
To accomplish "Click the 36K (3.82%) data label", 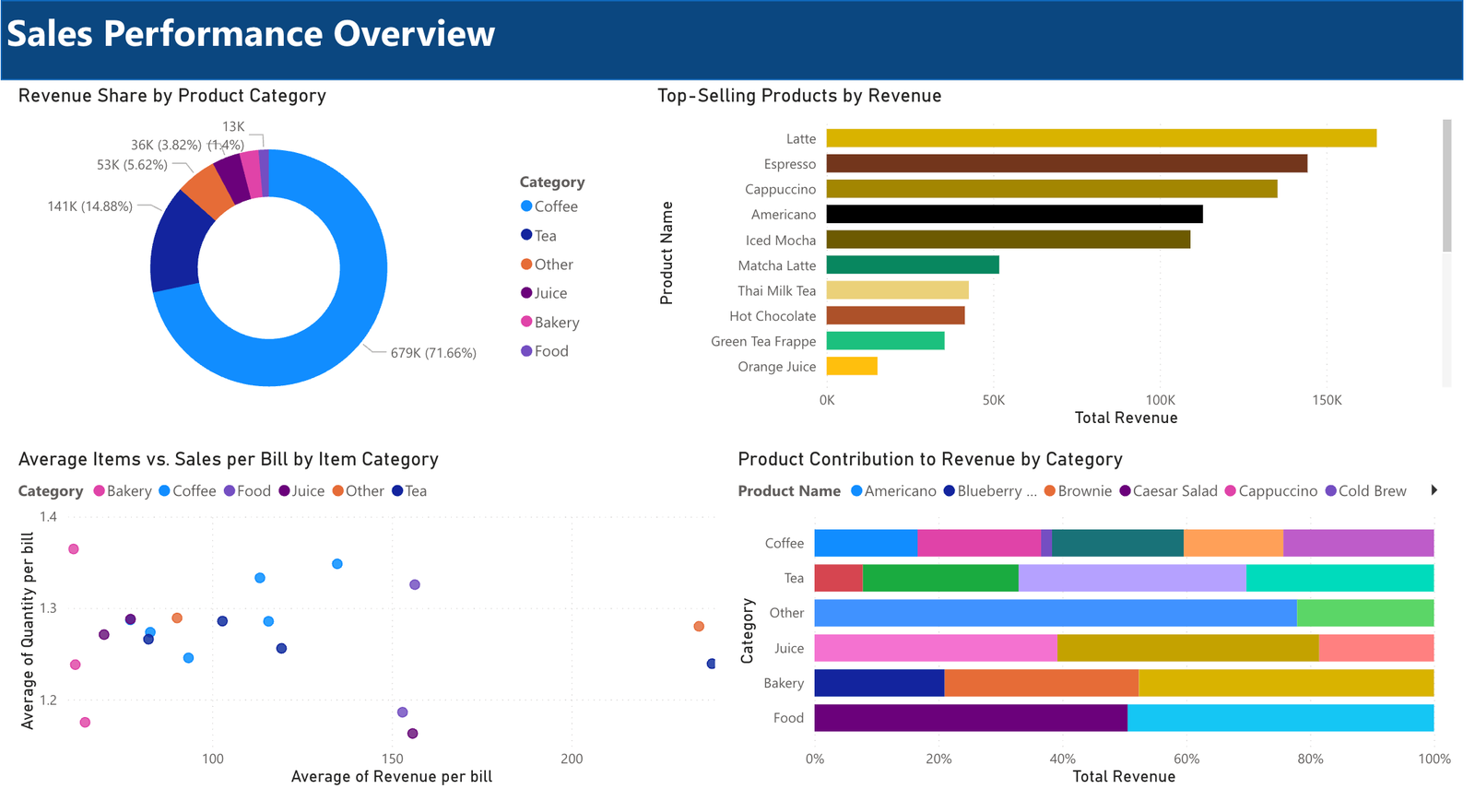I will 166,145.
